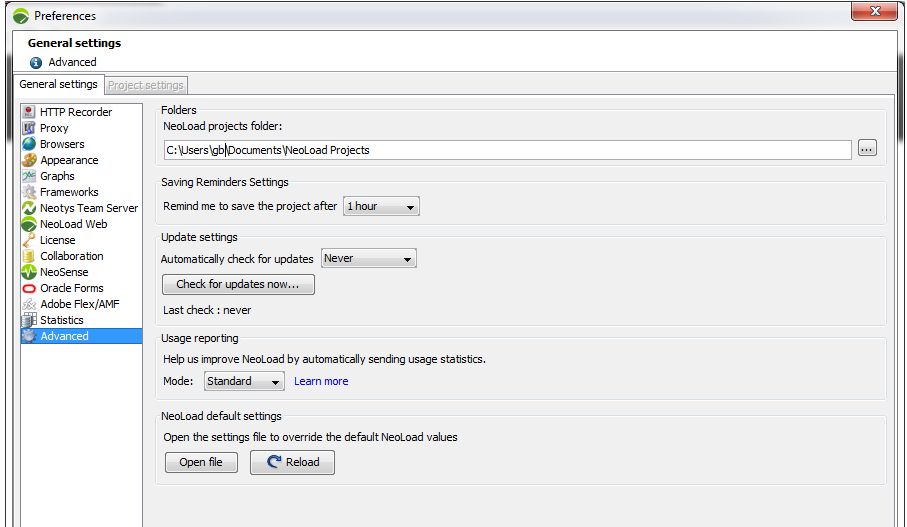Open the Neotys Team Server icon

[x=30, y=208]
